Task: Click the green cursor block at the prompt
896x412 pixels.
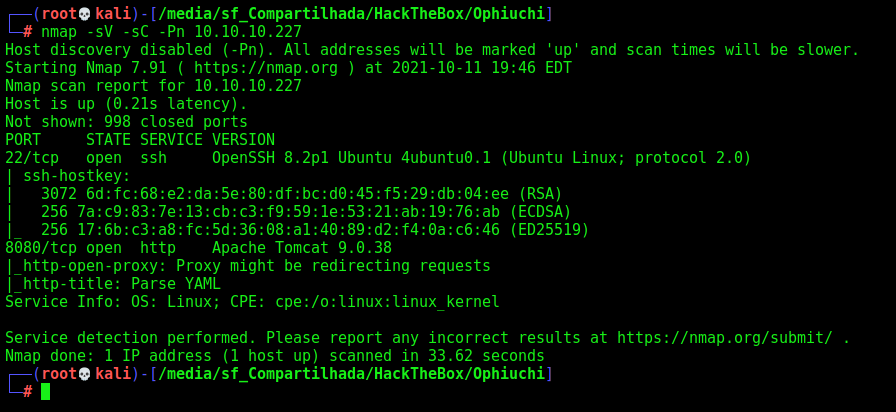Action: pyautogui.click(x=45, y=391)
